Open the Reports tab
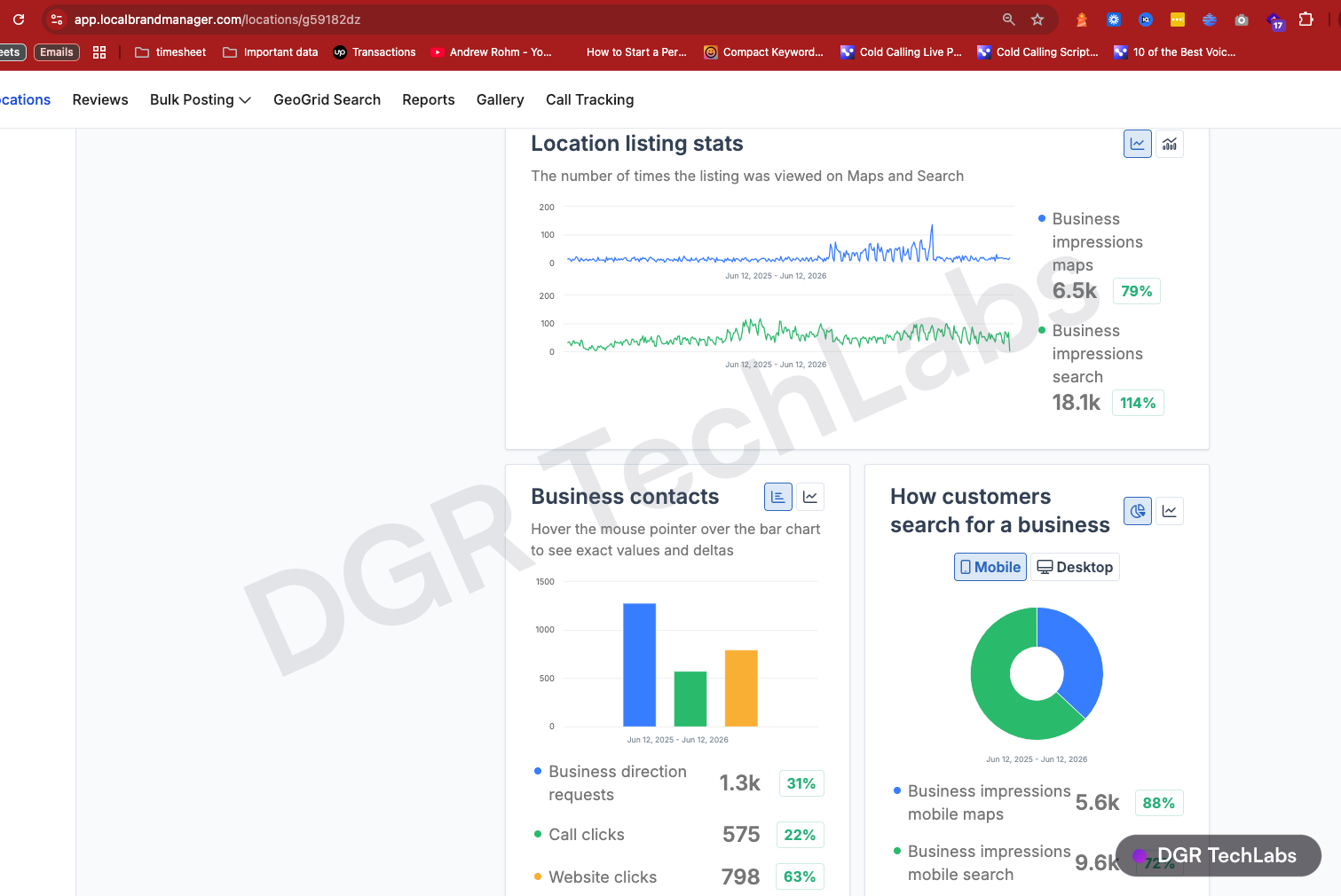Image resolution: width=1341 pixels, height=896 pixels. tap(429, 99)
